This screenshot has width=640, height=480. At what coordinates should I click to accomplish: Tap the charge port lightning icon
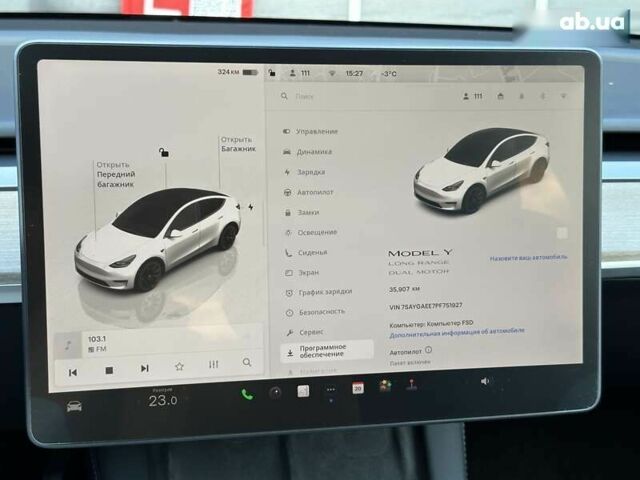(x=251, y=207)
